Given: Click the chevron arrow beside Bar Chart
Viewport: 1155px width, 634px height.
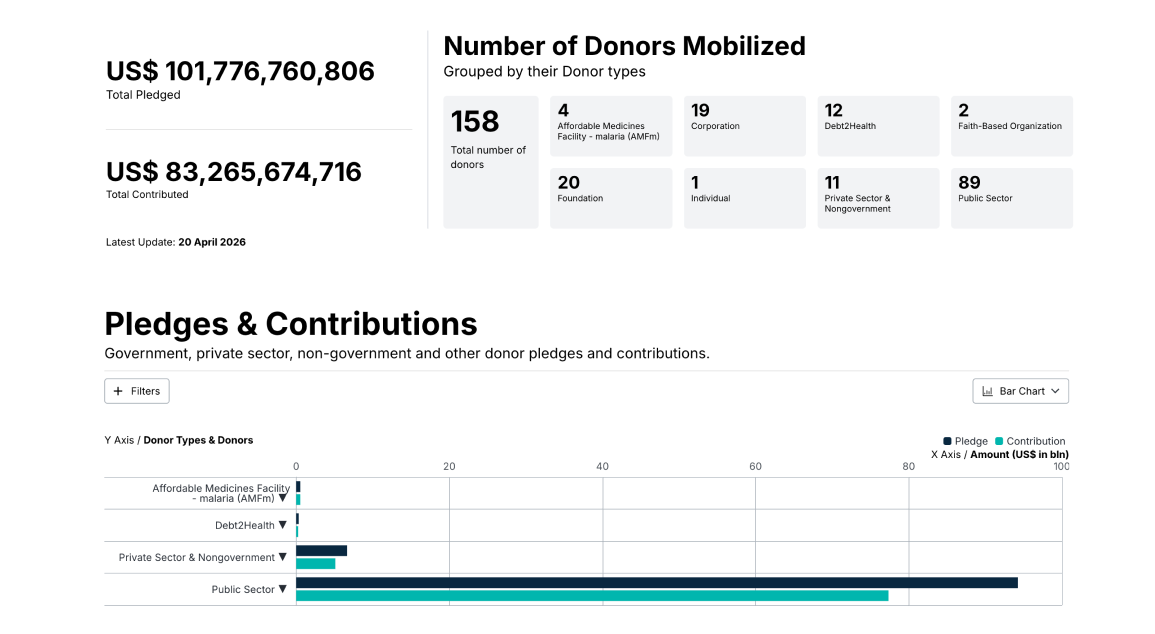Looking at the screenshot, I should pos(1056,391).
